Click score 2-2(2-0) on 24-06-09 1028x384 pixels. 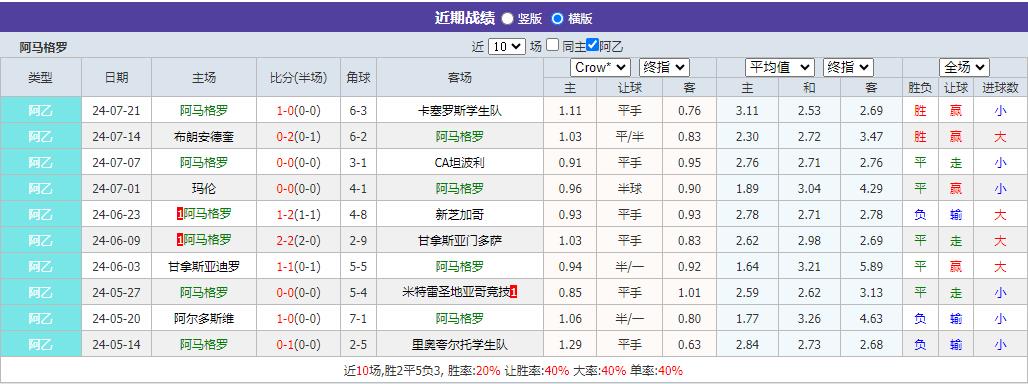(x=298, y=240)
